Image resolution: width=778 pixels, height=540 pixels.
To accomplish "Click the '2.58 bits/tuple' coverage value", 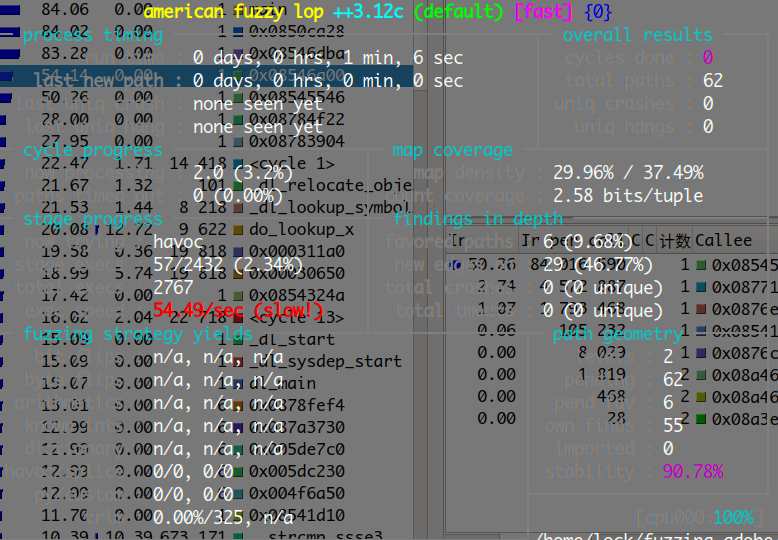I will point(628,196).
